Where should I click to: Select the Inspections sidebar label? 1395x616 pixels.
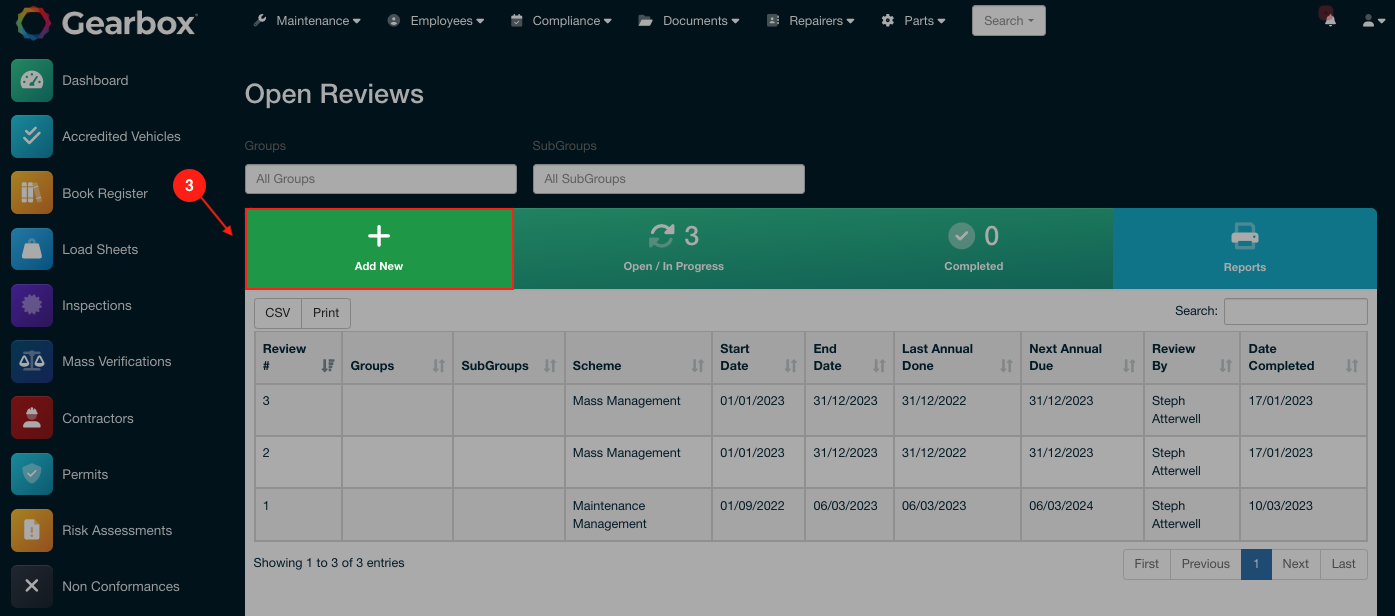pyautogui.click(x=97, y=305)
